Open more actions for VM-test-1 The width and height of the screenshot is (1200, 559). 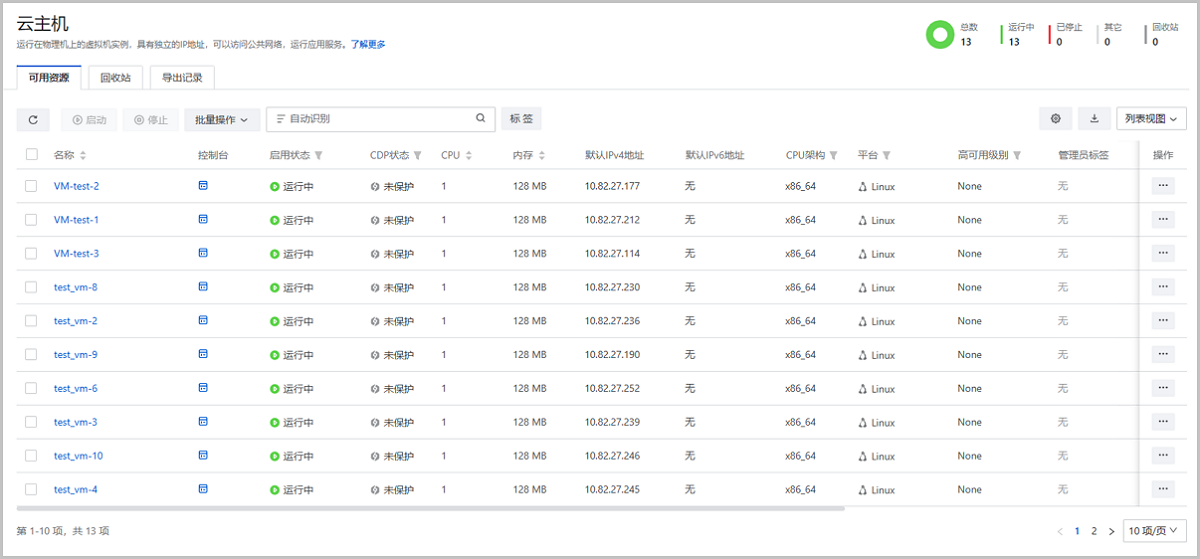[1162, 219]
